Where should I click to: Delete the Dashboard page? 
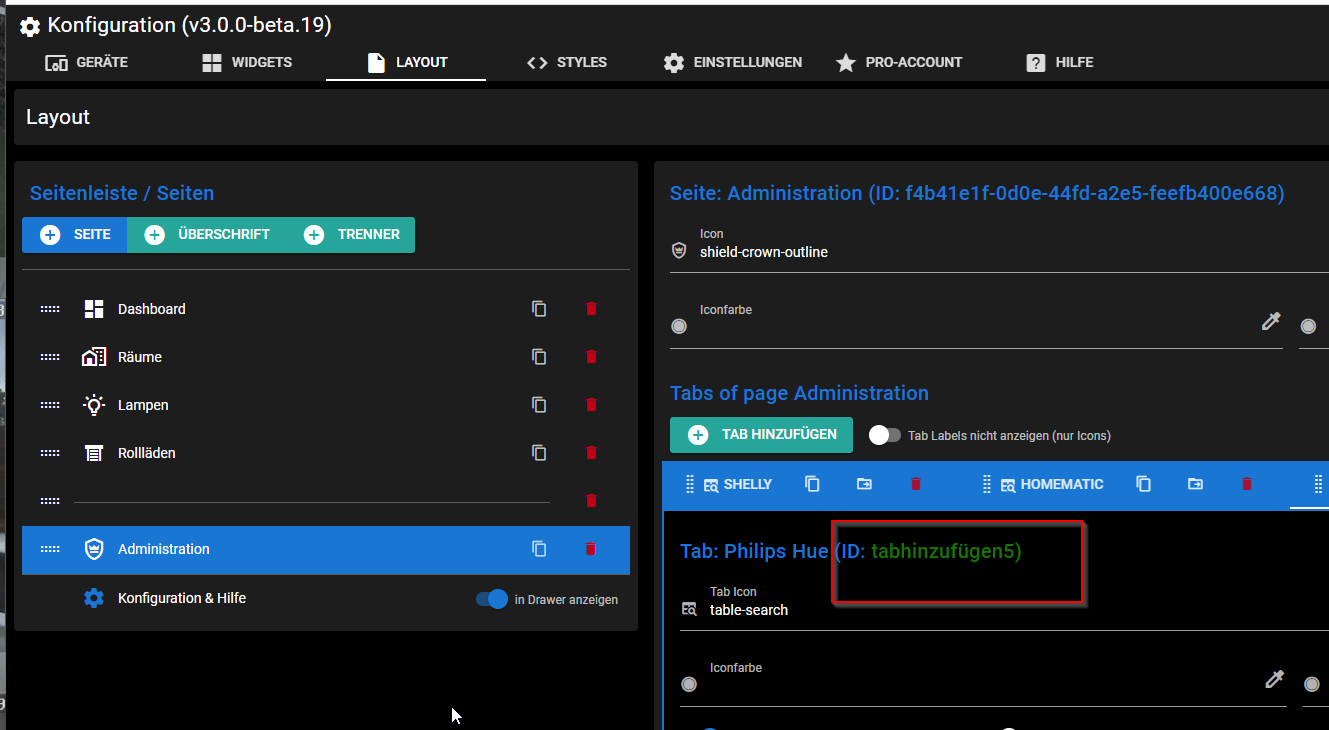tap(591, 309)
